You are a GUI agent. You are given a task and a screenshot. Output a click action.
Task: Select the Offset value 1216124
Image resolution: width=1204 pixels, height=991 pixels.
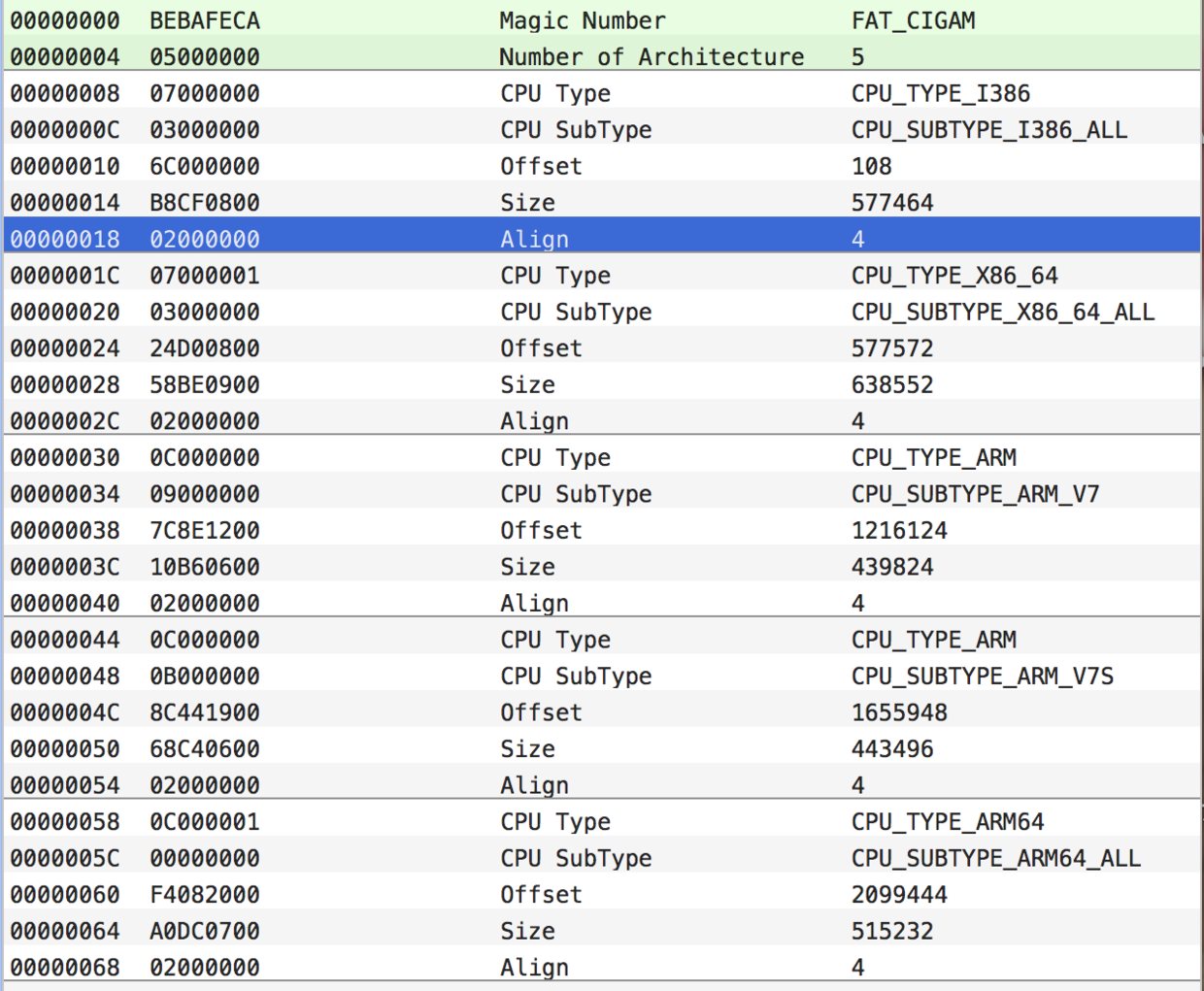899,530
